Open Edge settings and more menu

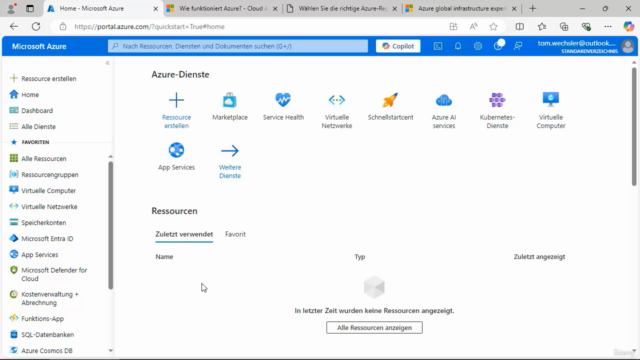click(608, 27)
